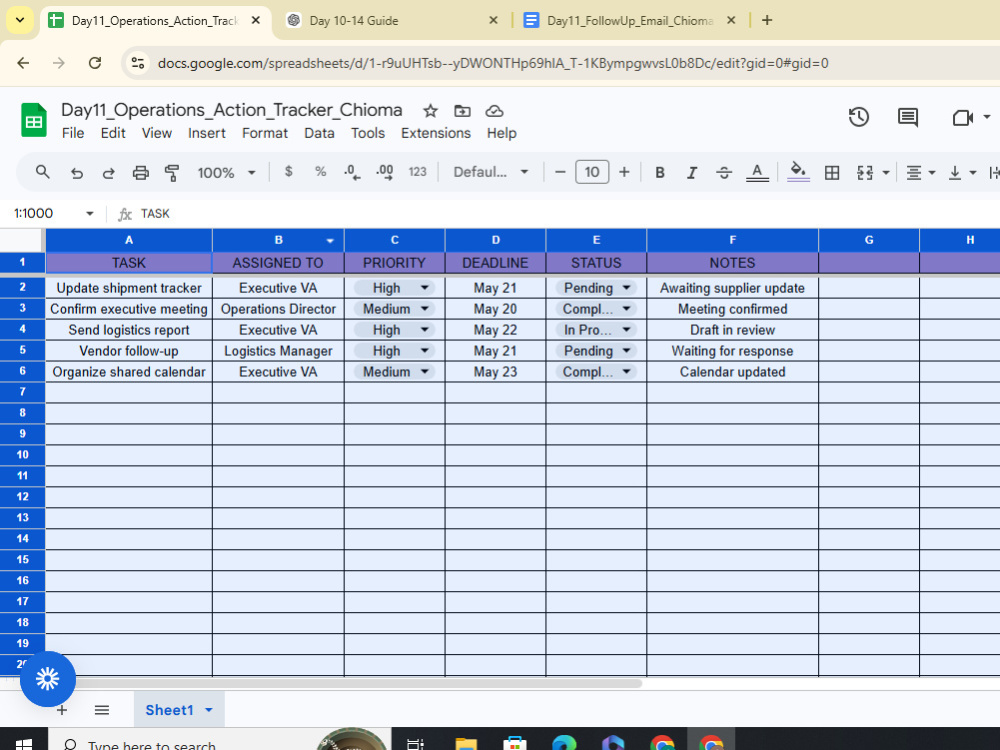1000x750 pixels.
Task: Open the View menu
Action: pyautogui.click(x=157, y=133)
